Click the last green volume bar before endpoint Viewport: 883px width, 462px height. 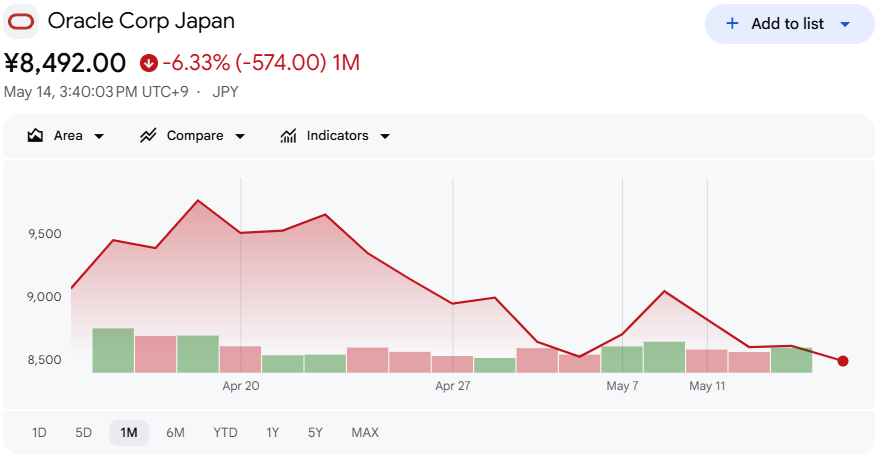(x=791, y=361)
